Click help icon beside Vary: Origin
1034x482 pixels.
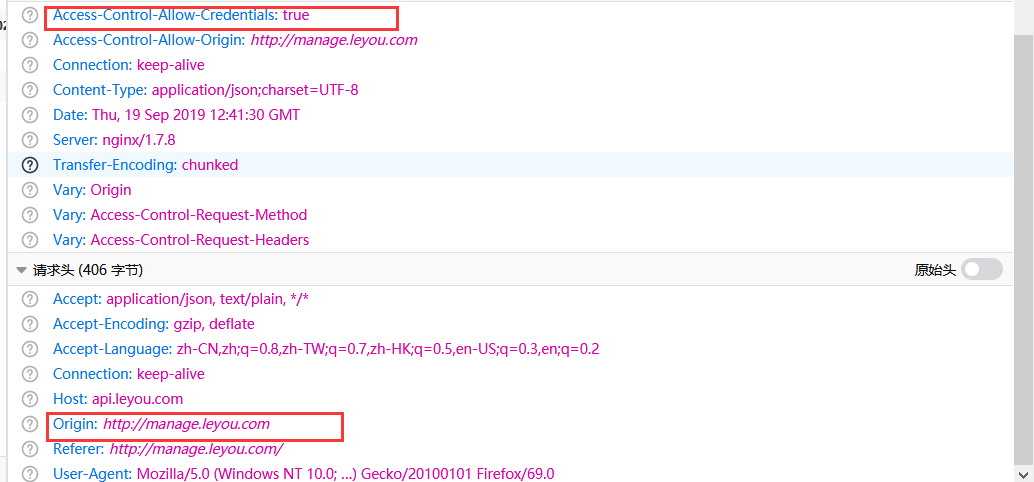click(30, 191)
